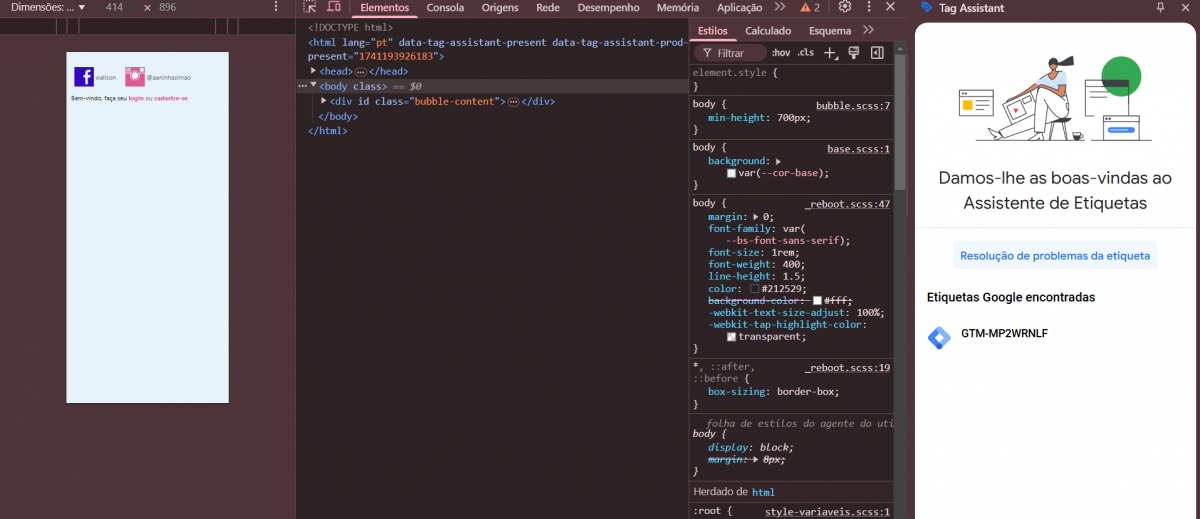This screenshot has width=1200, height=519.
Task: Open DevTools settings gear
Action: click(x=845, y=7)
